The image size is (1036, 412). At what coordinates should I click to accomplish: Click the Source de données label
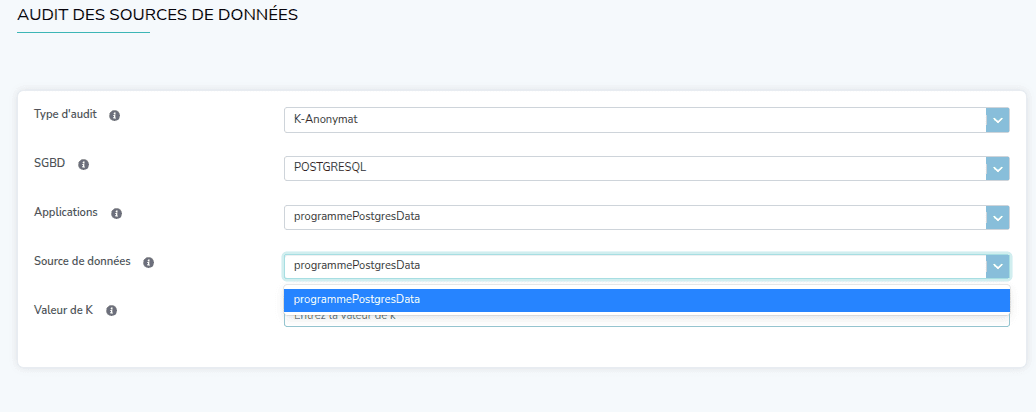pos(82,262)
